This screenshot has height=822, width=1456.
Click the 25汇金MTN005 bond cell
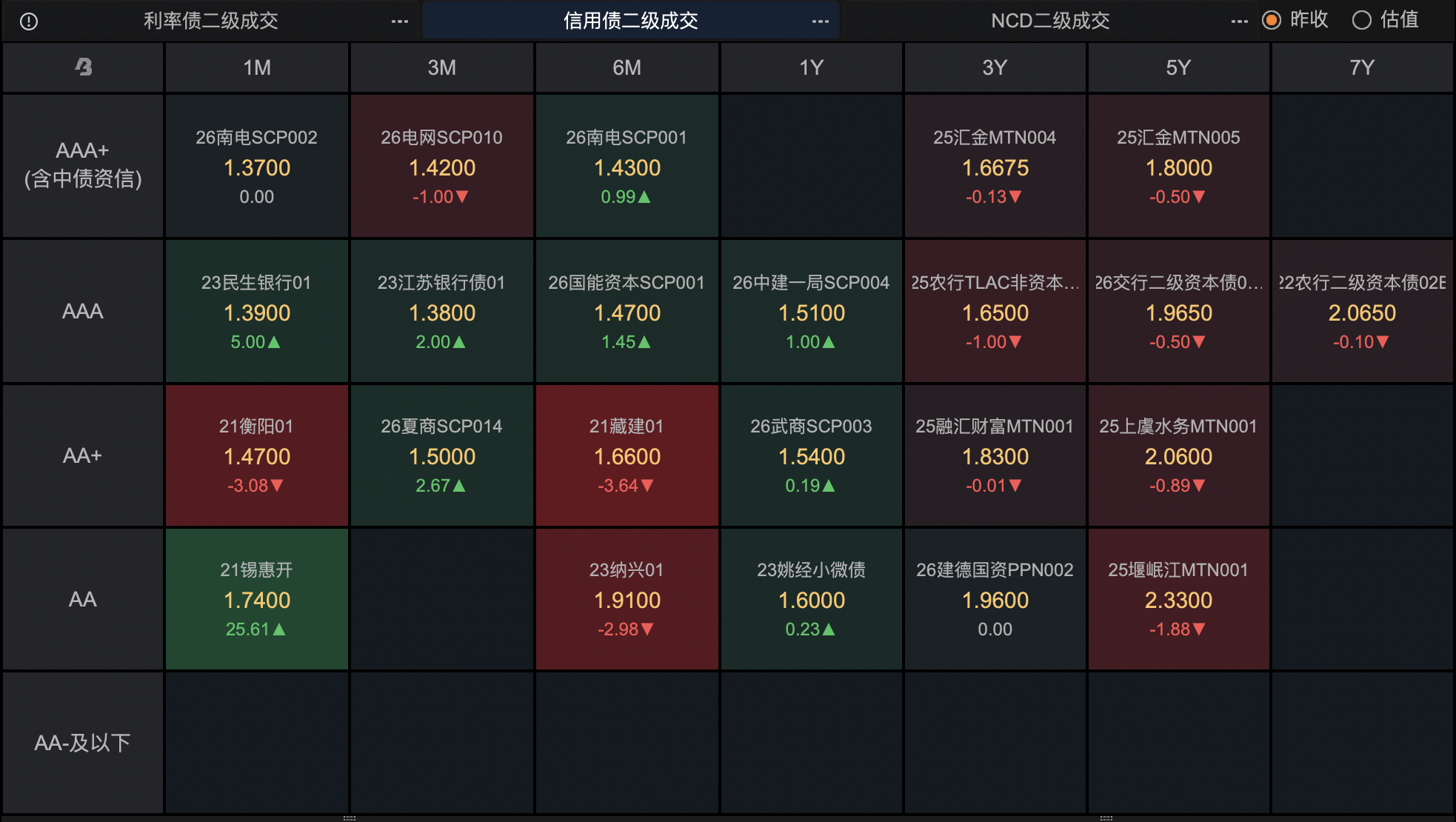coord(1178,166)
